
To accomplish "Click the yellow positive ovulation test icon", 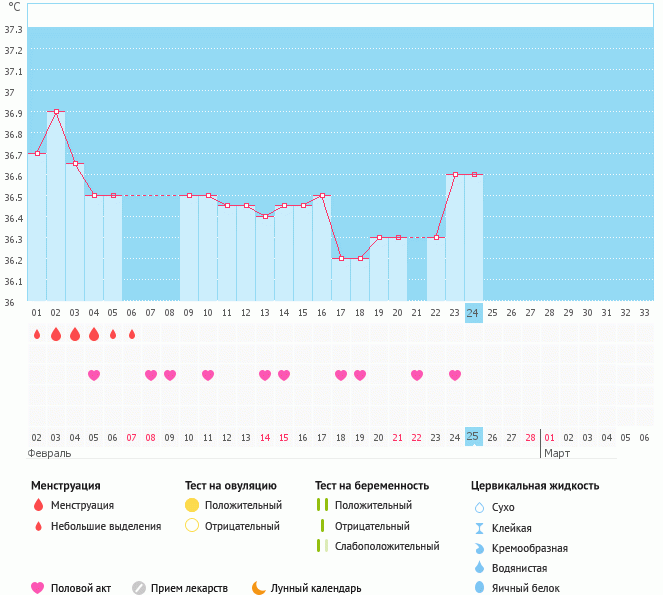I will (x=192, y=505).
